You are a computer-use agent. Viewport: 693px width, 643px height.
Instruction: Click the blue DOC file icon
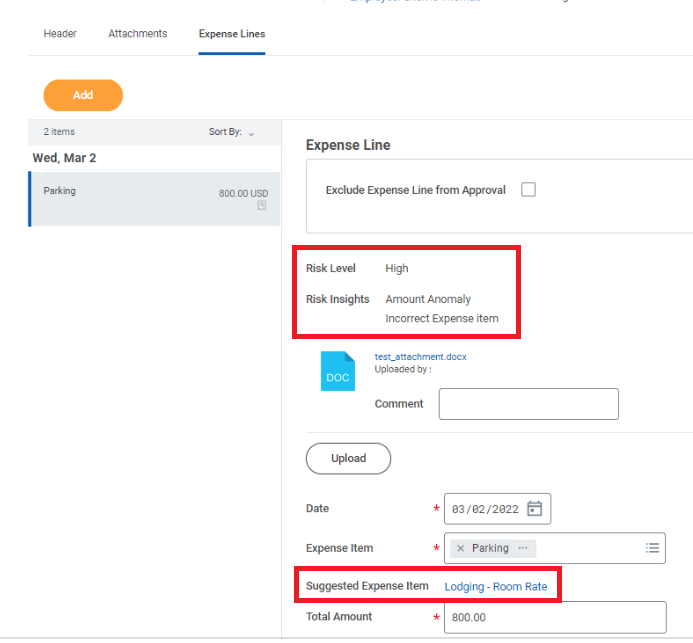pos(338,371)
